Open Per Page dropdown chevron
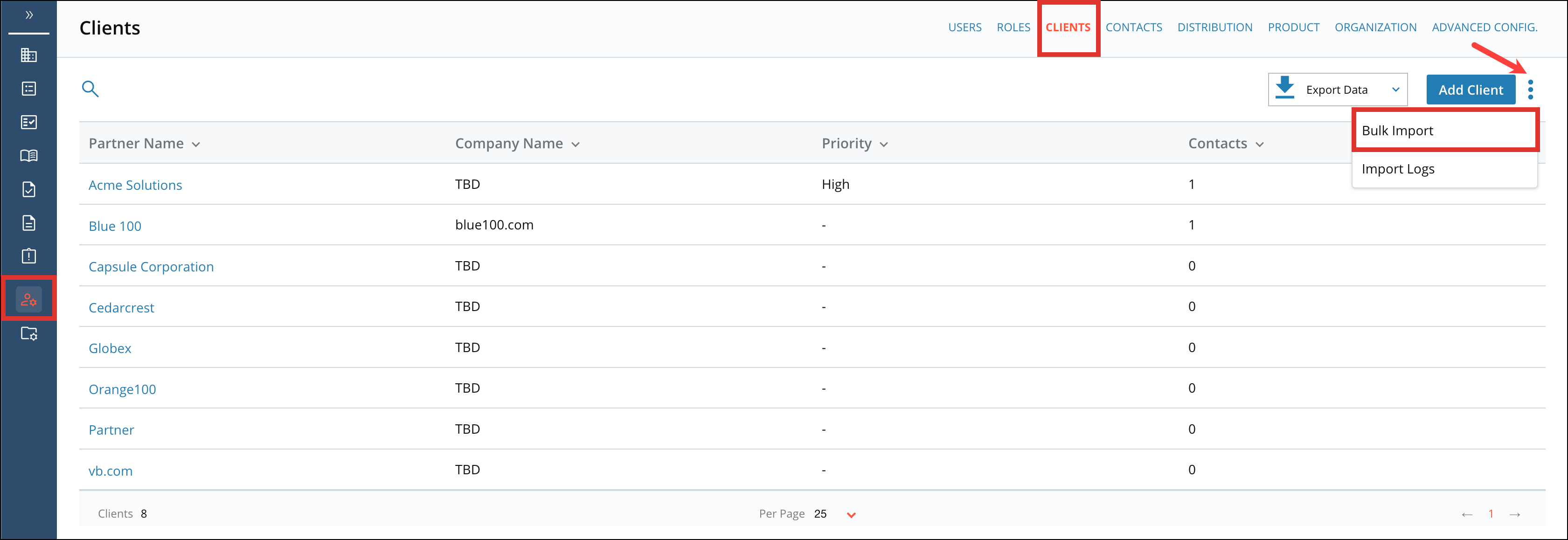 tap(851, 515)
